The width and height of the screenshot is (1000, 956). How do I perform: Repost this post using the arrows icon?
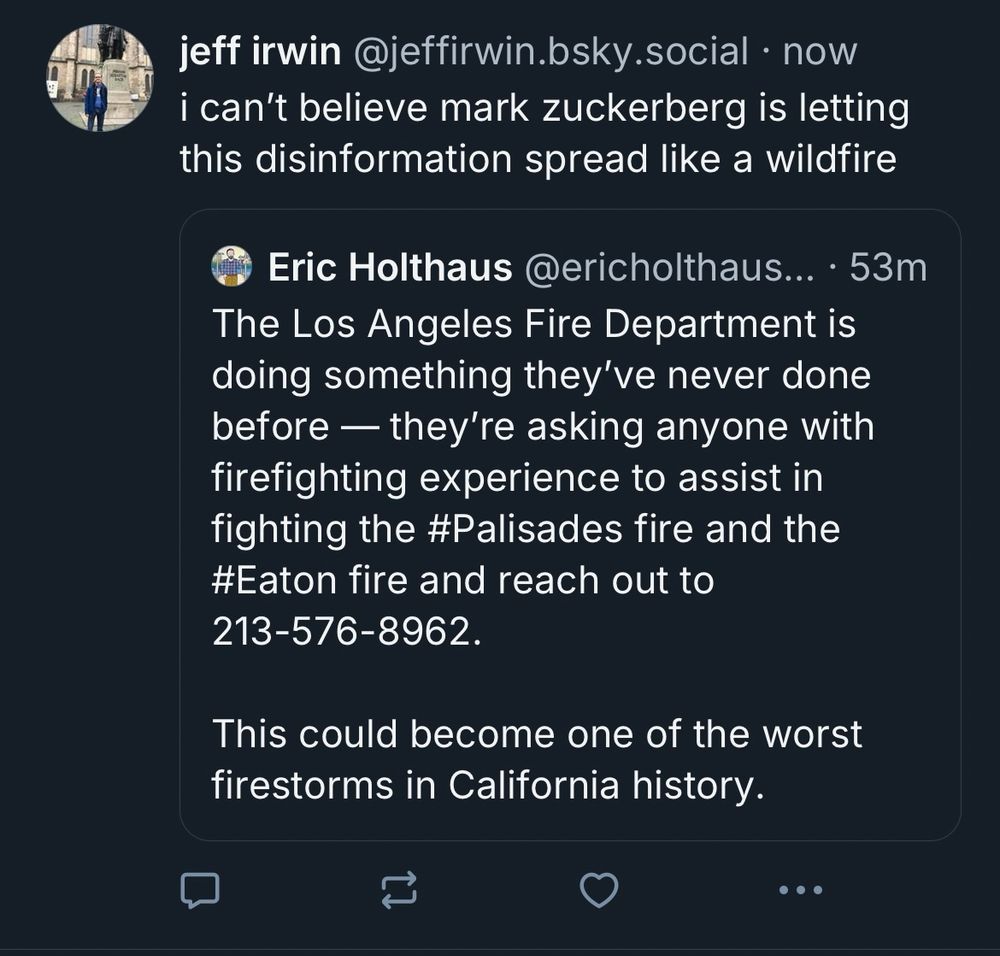tap(399, 889)
